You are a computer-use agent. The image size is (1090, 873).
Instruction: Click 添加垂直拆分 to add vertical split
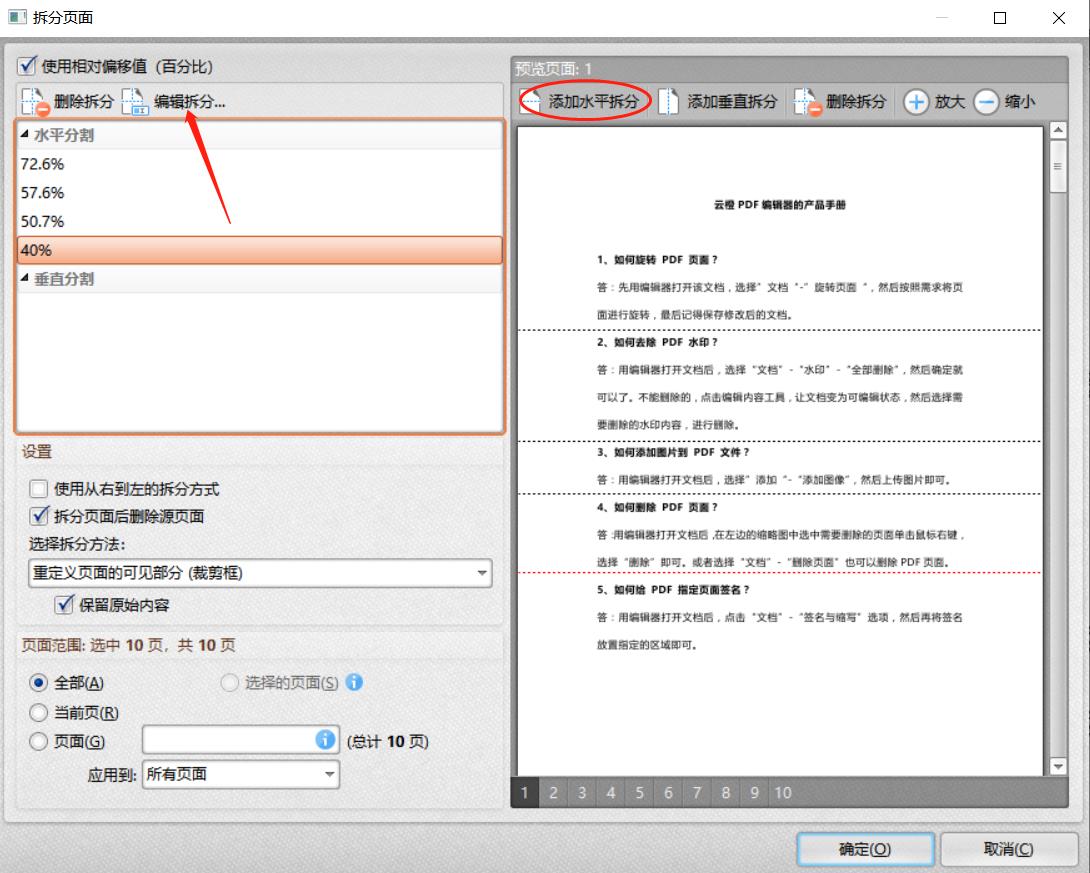click(718, 101)
